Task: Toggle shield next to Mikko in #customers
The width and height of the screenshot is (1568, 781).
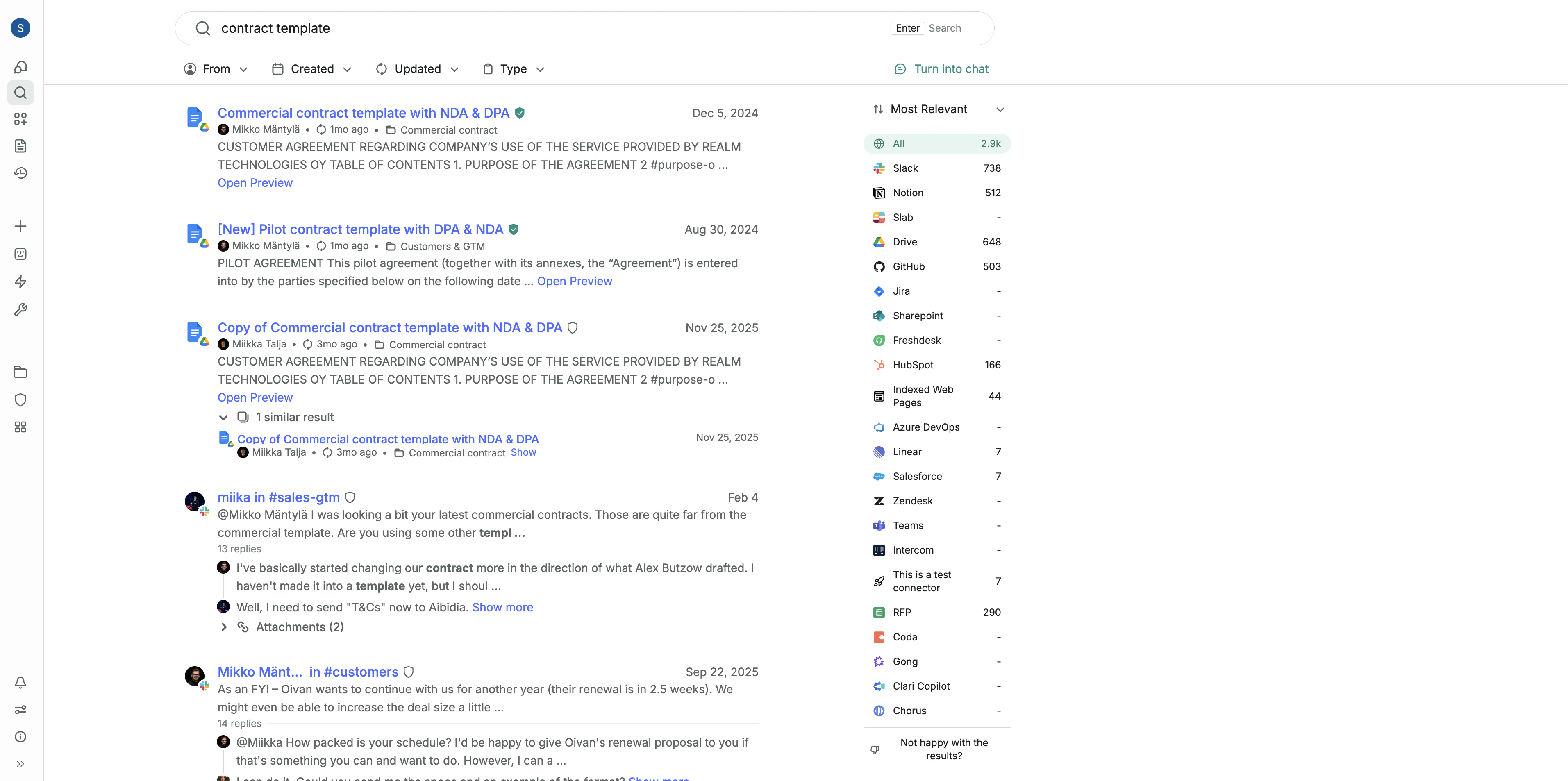Action: click(409, 672)
